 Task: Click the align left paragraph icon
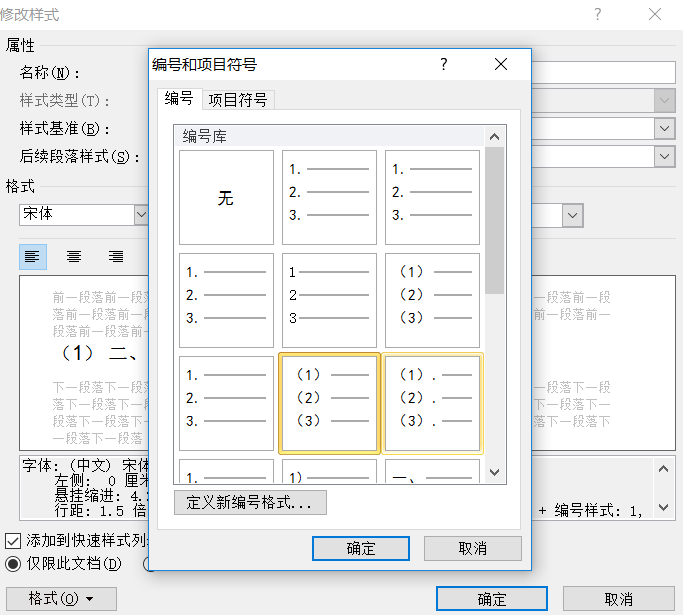pyautogui.click(x=33, y=257)
